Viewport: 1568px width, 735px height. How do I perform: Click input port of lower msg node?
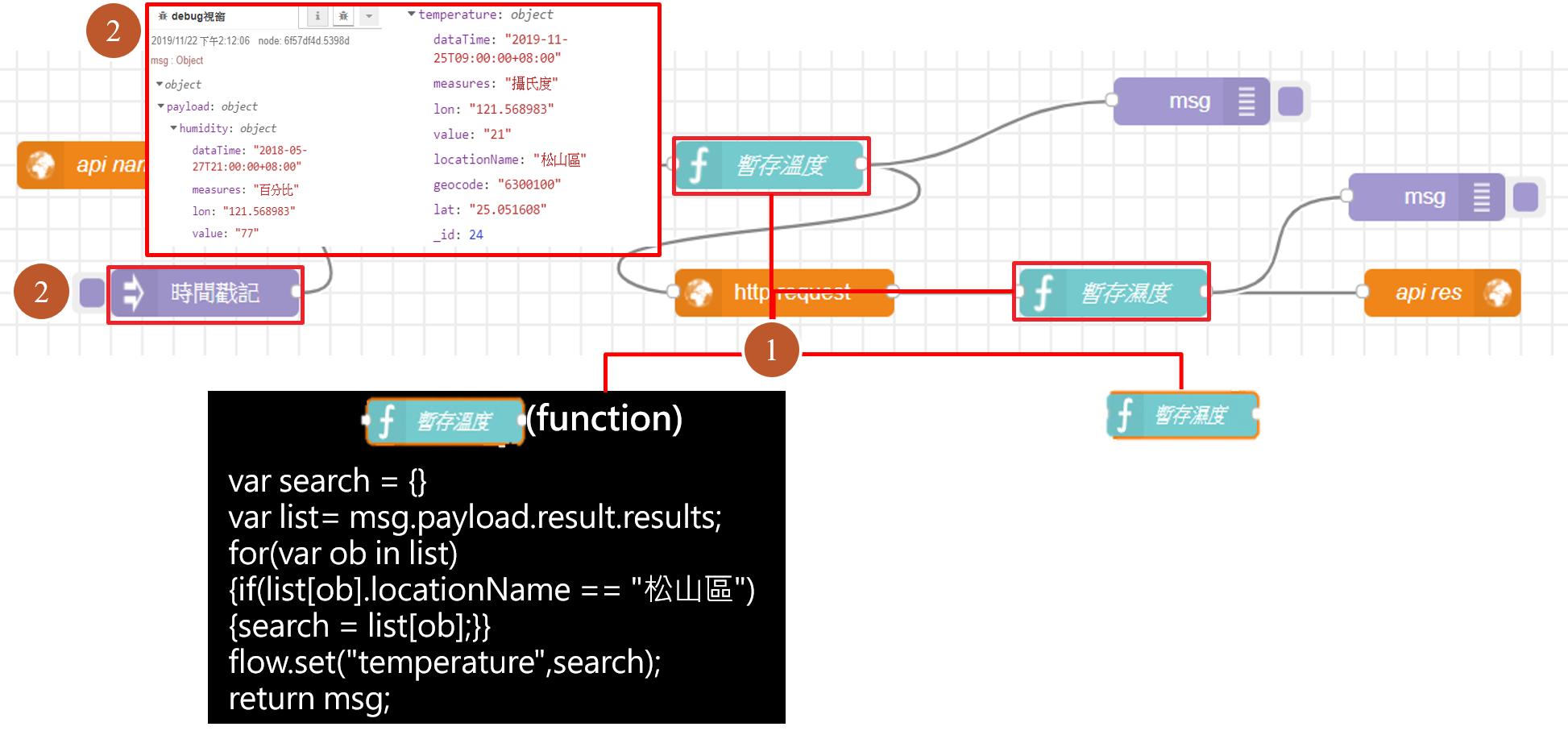point(1347,196)
